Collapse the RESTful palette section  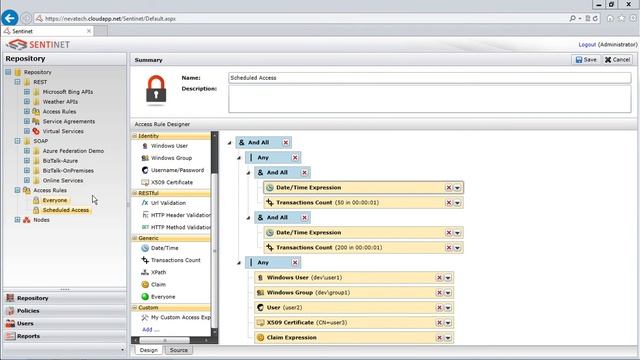tap(135, 193)
